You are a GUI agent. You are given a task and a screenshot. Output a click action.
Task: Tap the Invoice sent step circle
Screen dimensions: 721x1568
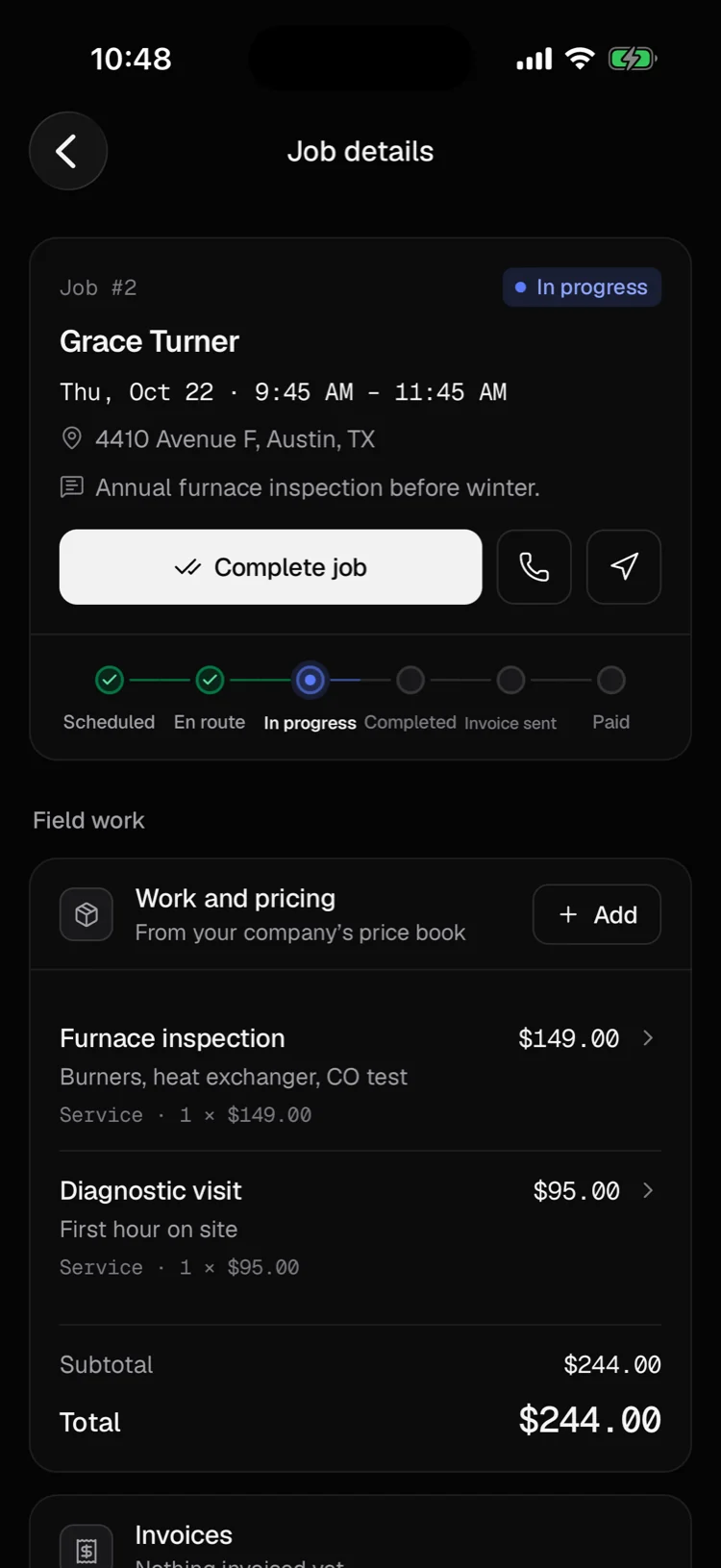[x=510, y=681]
